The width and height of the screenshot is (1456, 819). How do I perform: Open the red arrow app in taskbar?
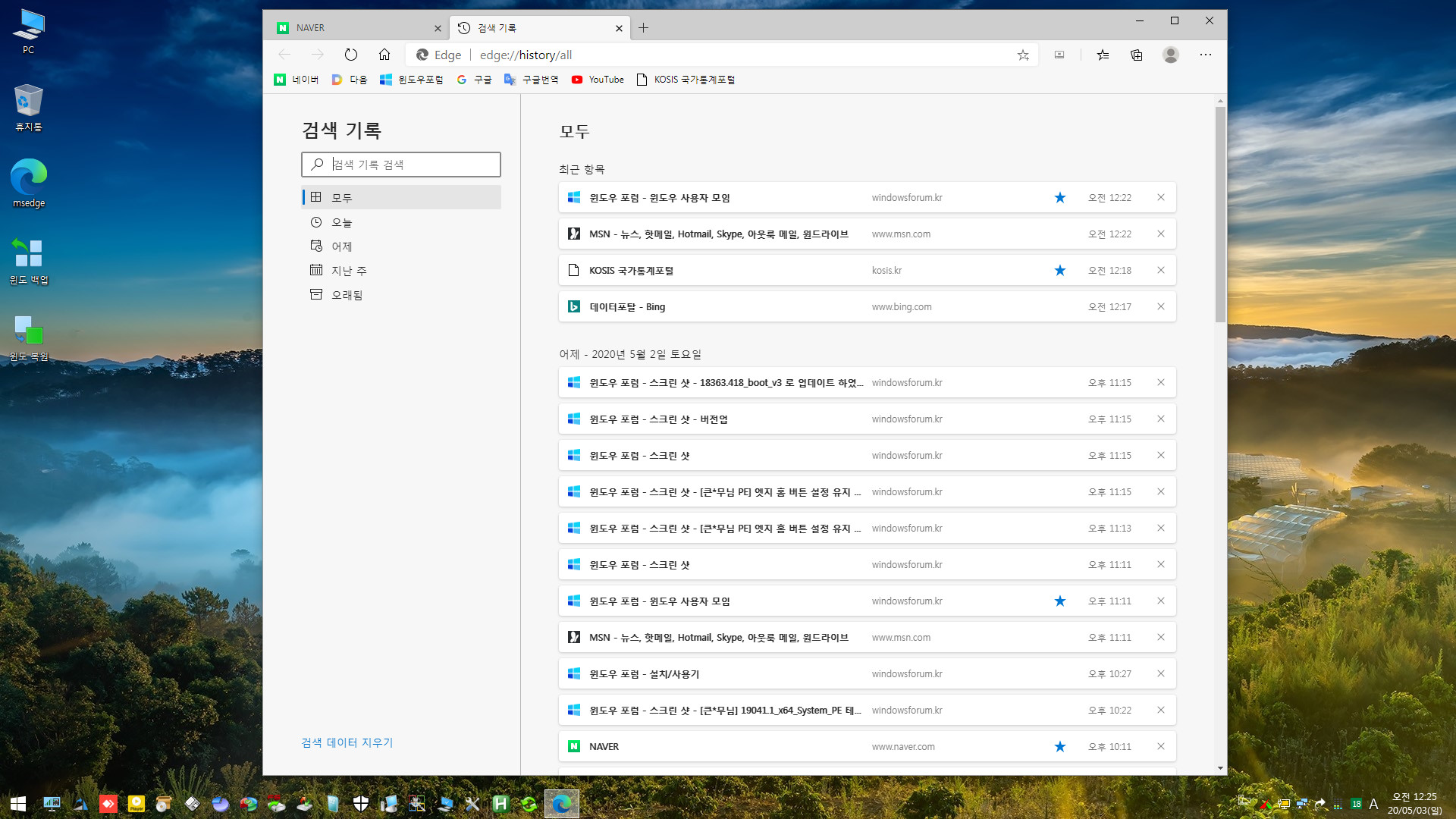108,804
